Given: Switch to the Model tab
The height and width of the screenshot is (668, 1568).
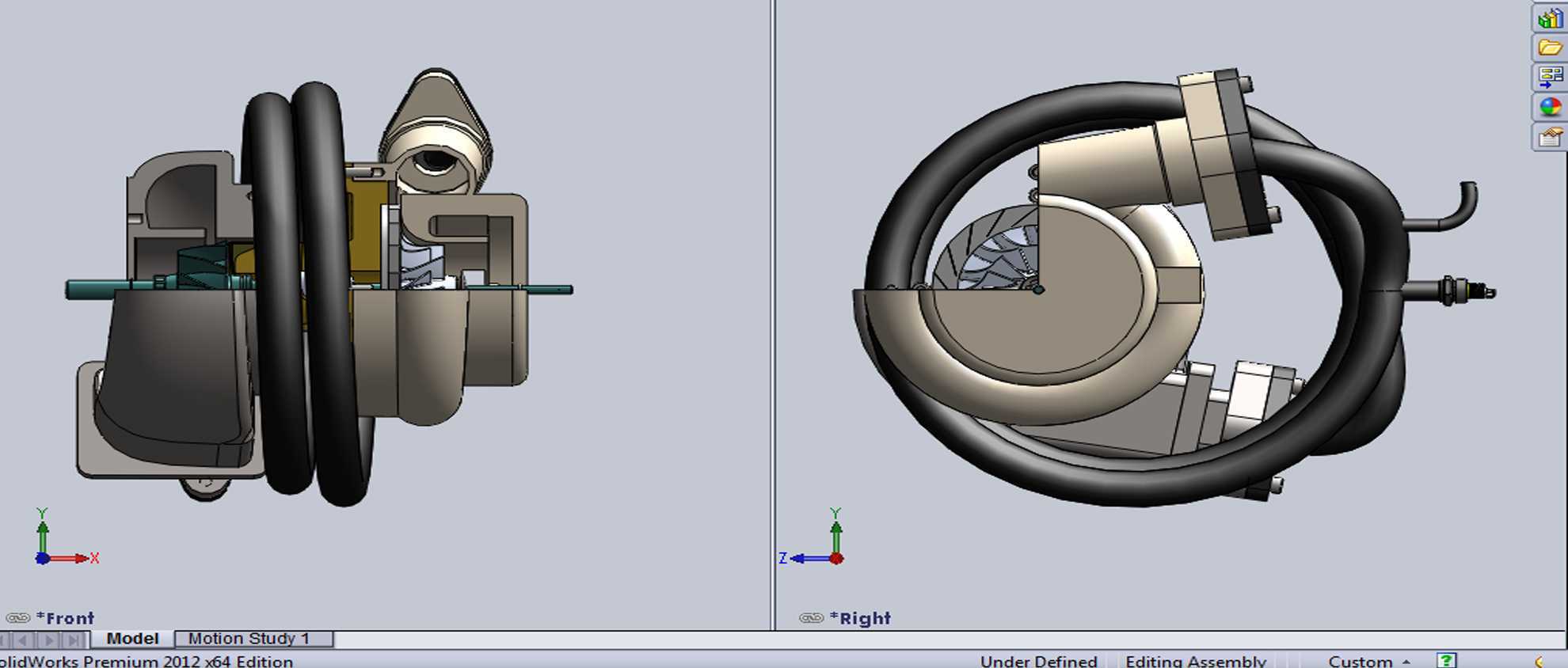Looking at the screenshot, I should tap(132, 639).
